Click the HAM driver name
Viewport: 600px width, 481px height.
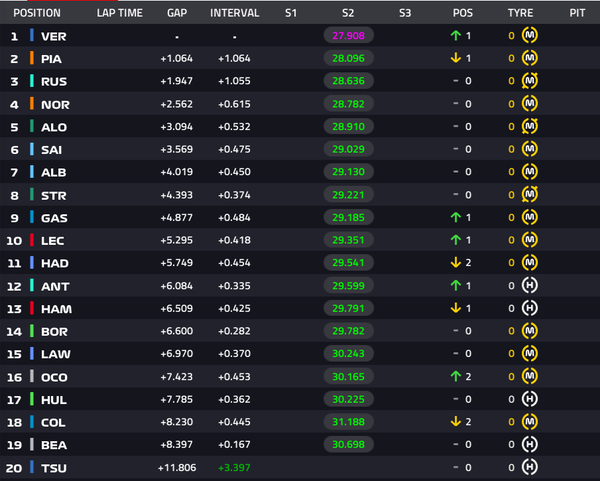[x=56, y=309]
